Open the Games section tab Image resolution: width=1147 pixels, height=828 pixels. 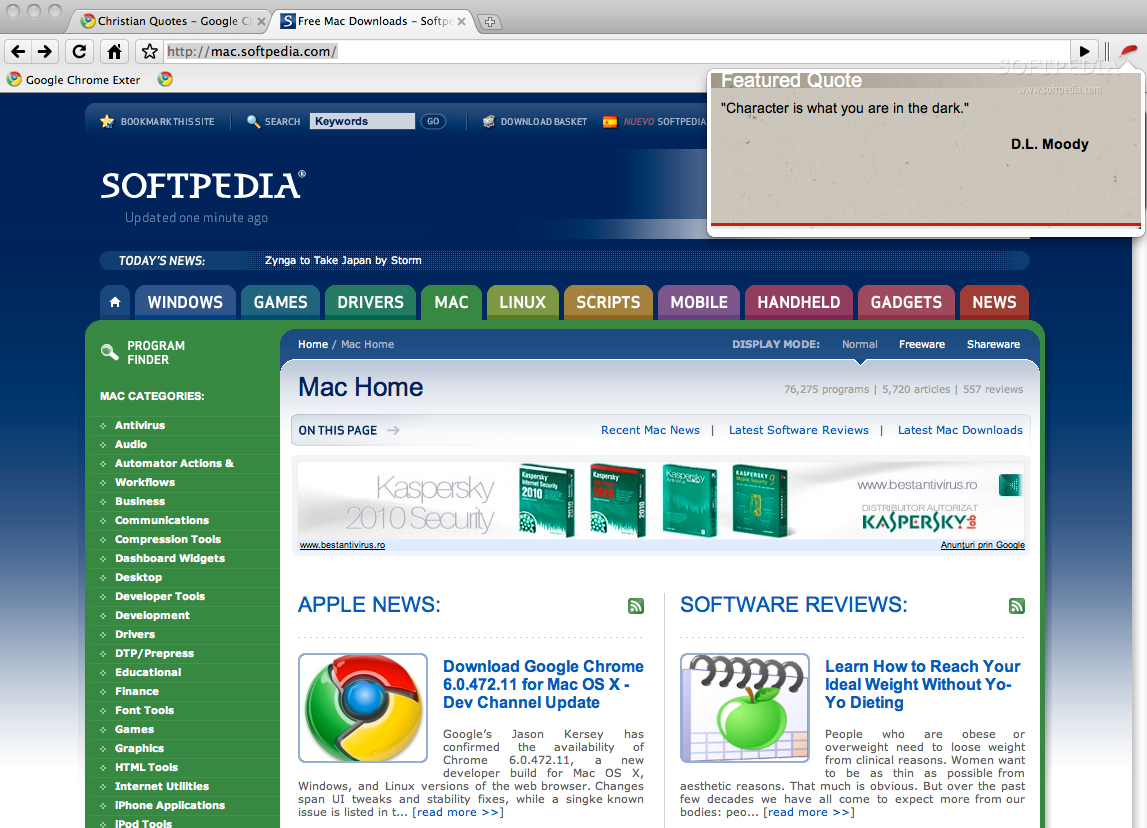[280, 302]
